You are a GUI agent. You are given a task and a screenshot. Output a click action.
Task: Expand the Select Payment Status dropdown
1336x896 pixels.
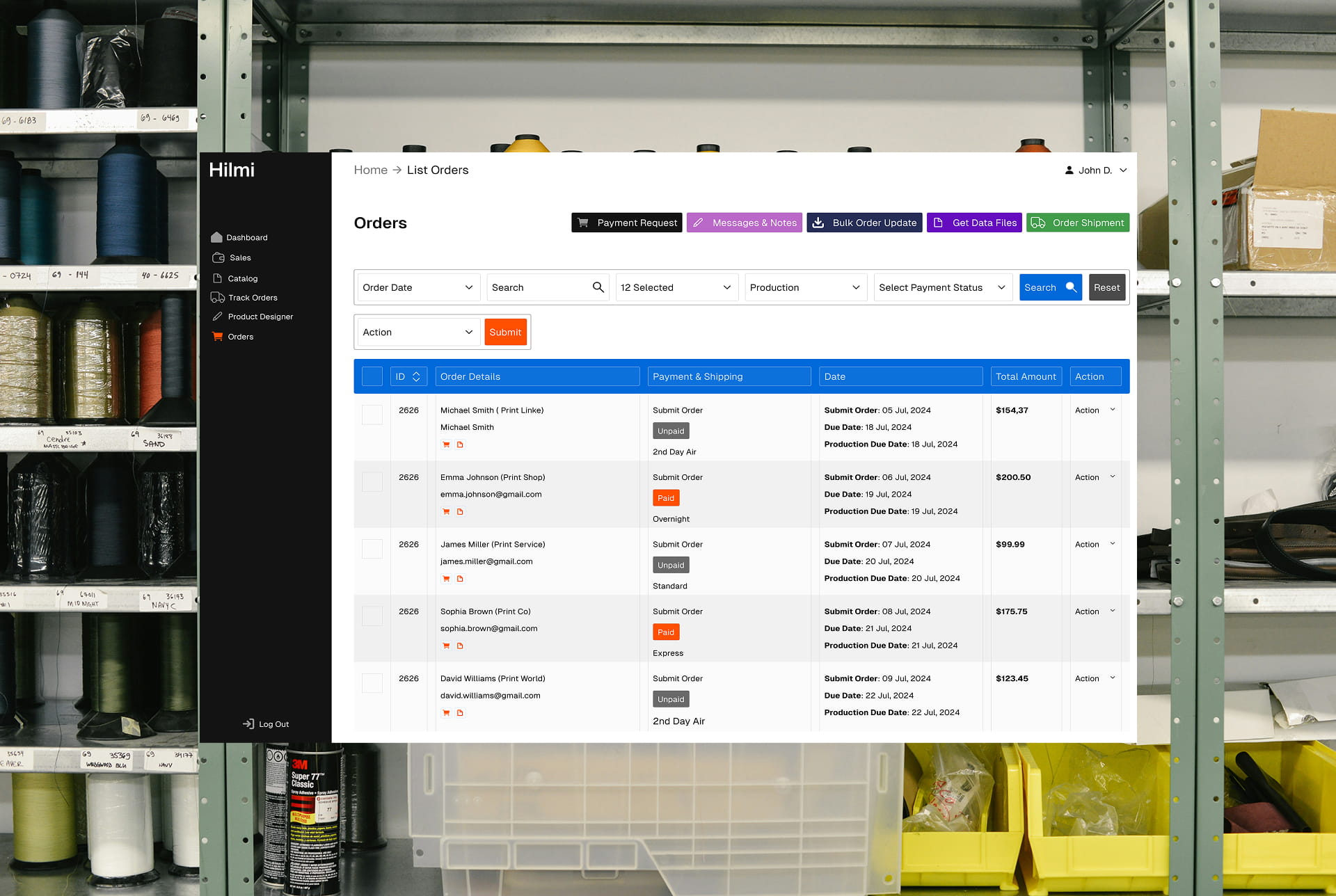coord(942,287)
